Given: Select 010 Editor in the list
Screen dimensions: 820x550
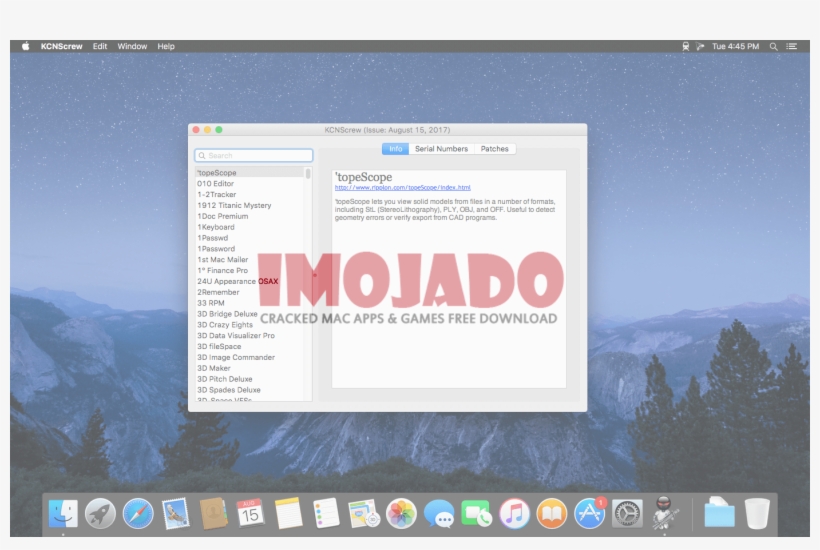Looking at the screenshot, I should click(250, 184).
